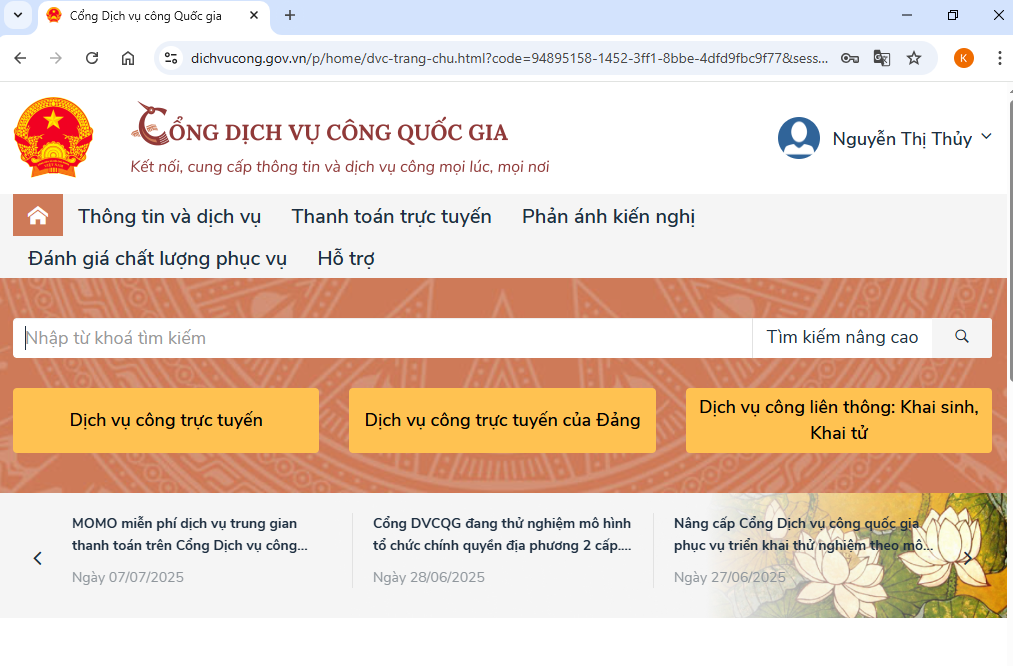1013x666 pixels.
Task: Select the Cổng Dịch vụ công Quốc gia tab
Action: pyautogui.click(x=154, y=16)
